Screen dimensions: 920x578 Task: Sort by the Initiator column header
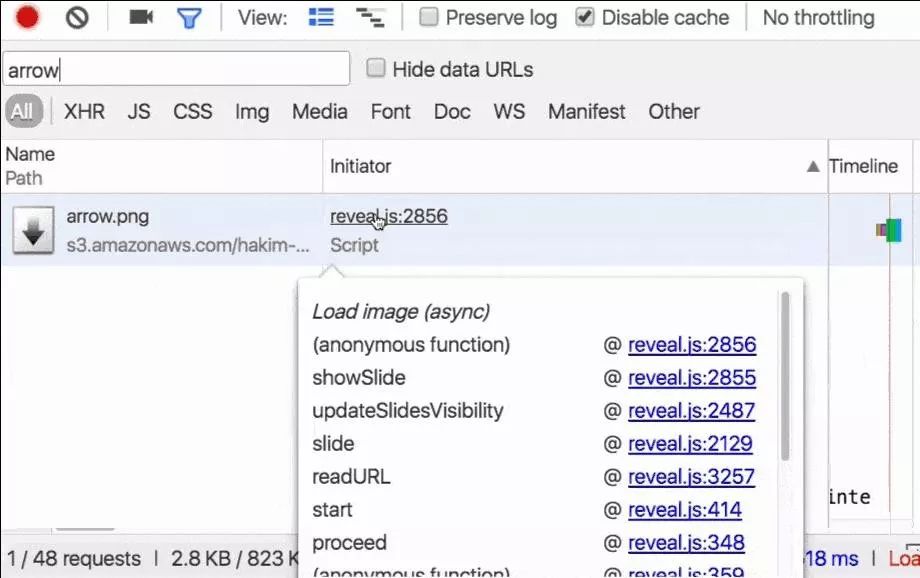pos(360,167)
